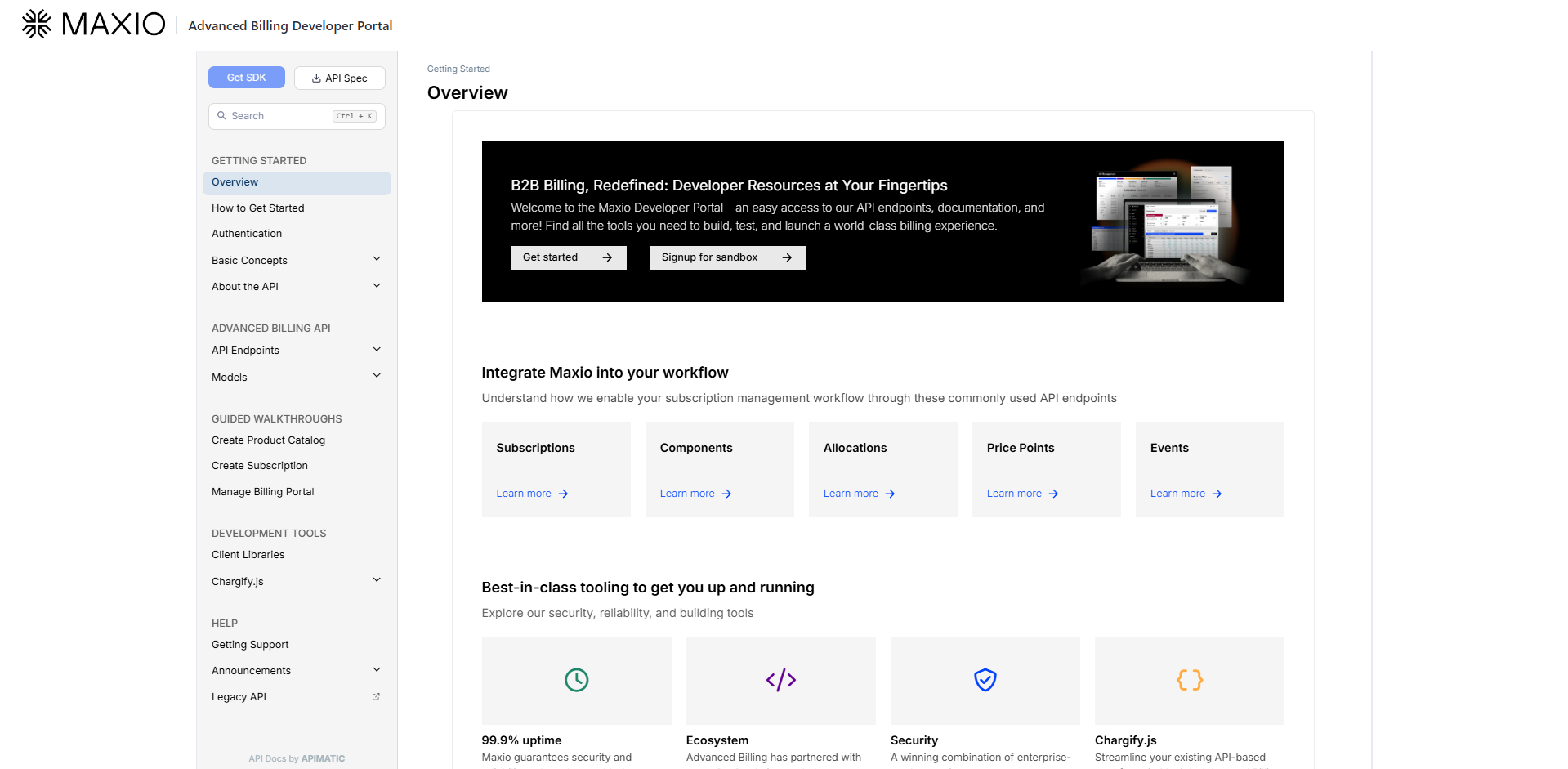This screenshot has width=1568, height=769.
Task: Click the orange curly braces icon above Chargify.js
Action: [1189, 680]
